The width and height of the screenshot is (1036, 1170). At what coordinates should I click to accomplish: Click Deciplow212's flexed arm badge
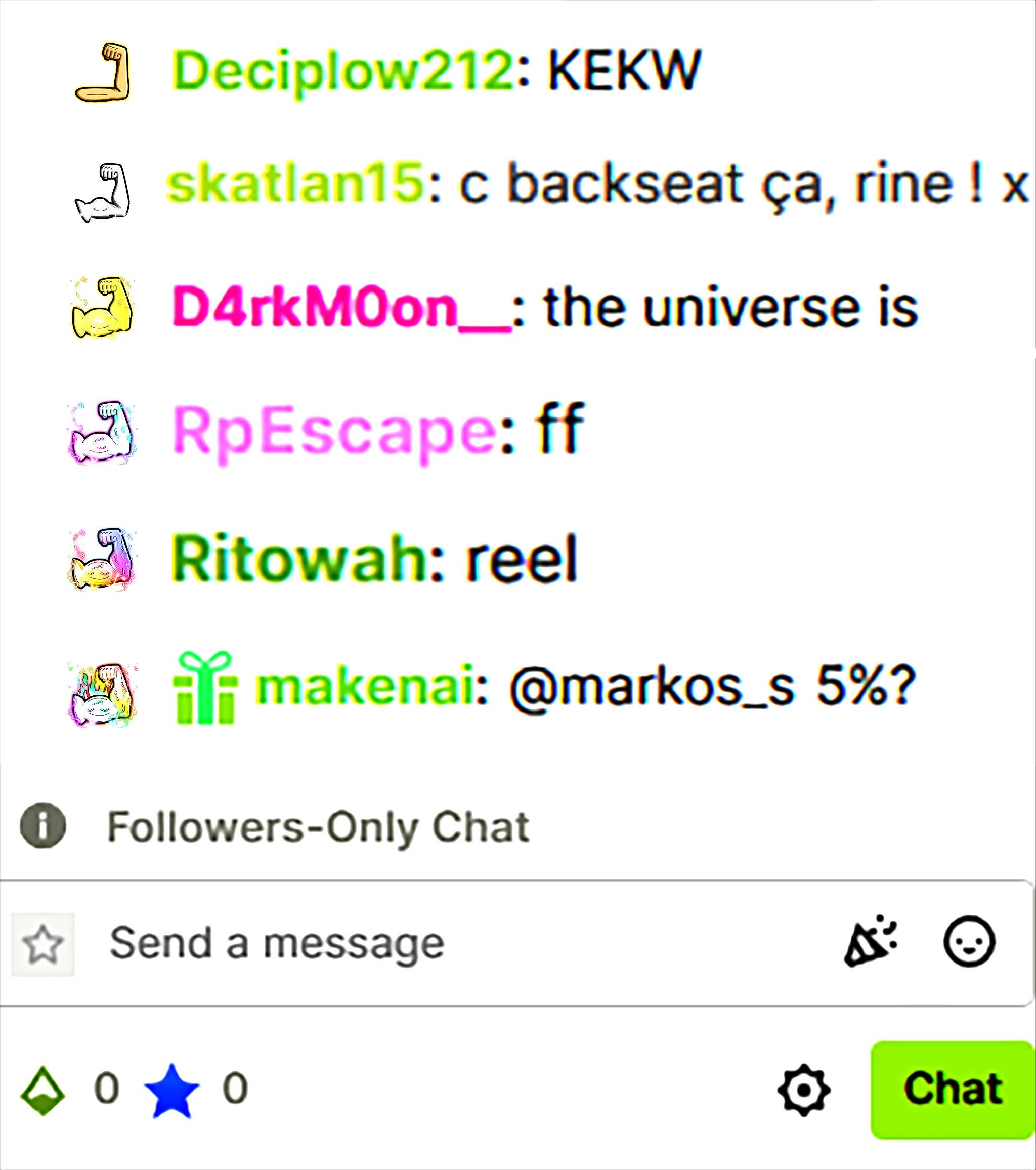pyautogui.click(x=102, y=72)
